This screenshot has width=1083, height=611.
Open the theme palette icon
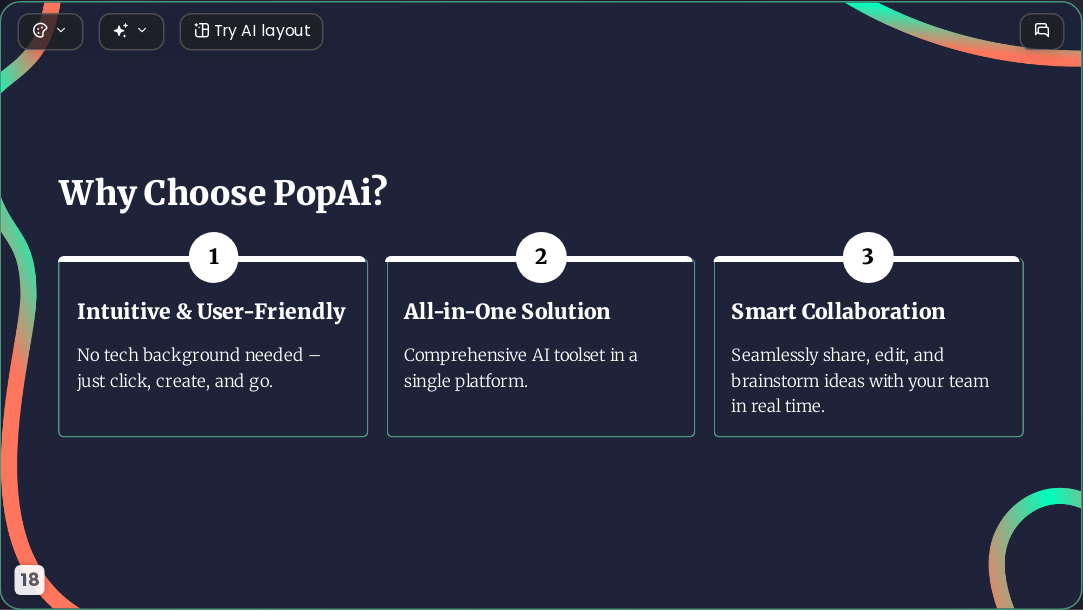point(40,30)
